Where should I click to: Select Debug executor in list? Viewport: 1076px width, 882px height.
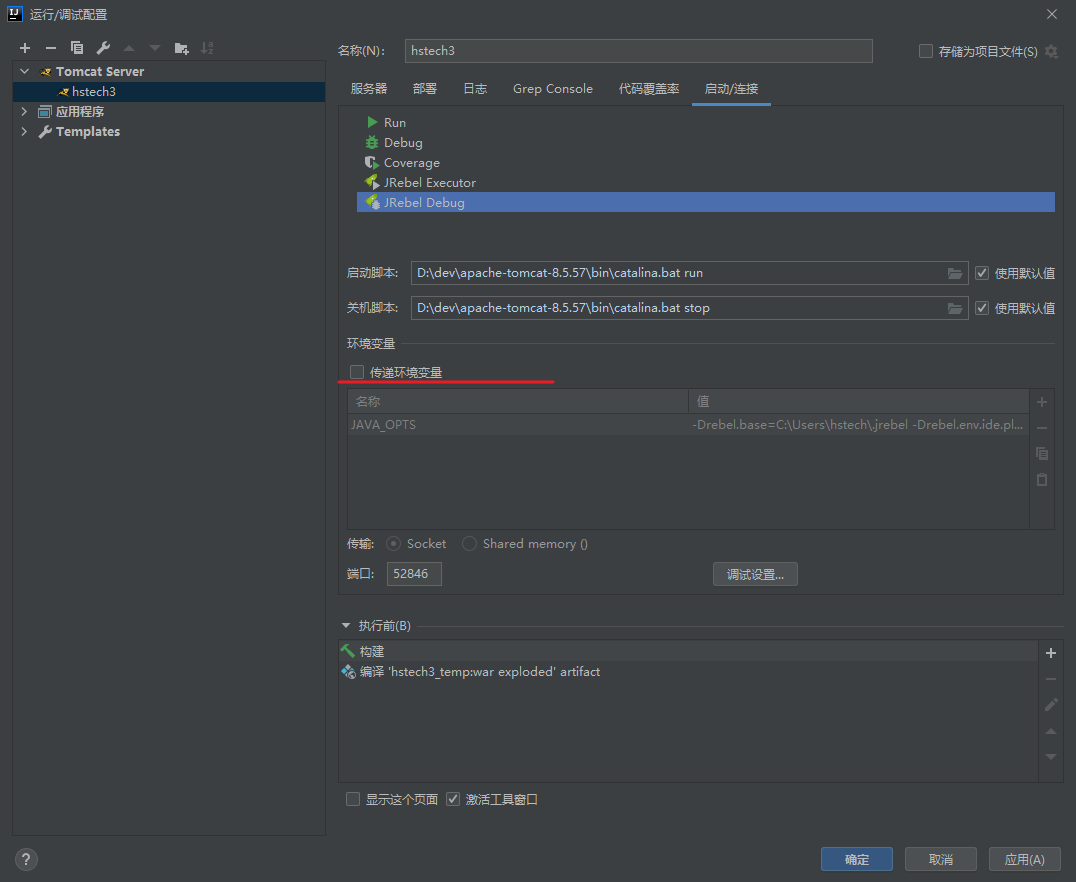click(705, 143)
